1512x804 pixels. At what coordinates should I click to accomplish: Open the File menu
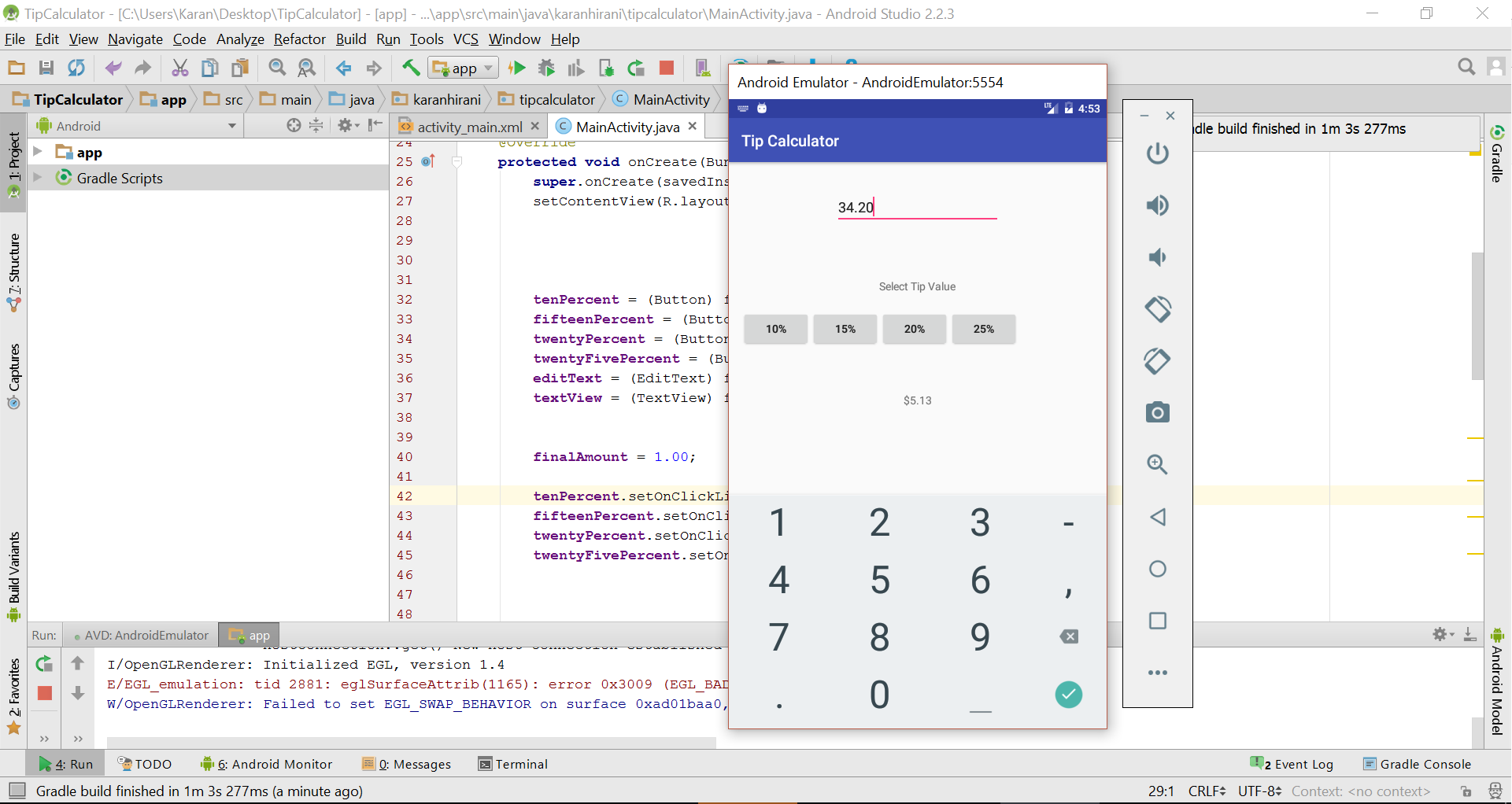click(x=15, y=39)
